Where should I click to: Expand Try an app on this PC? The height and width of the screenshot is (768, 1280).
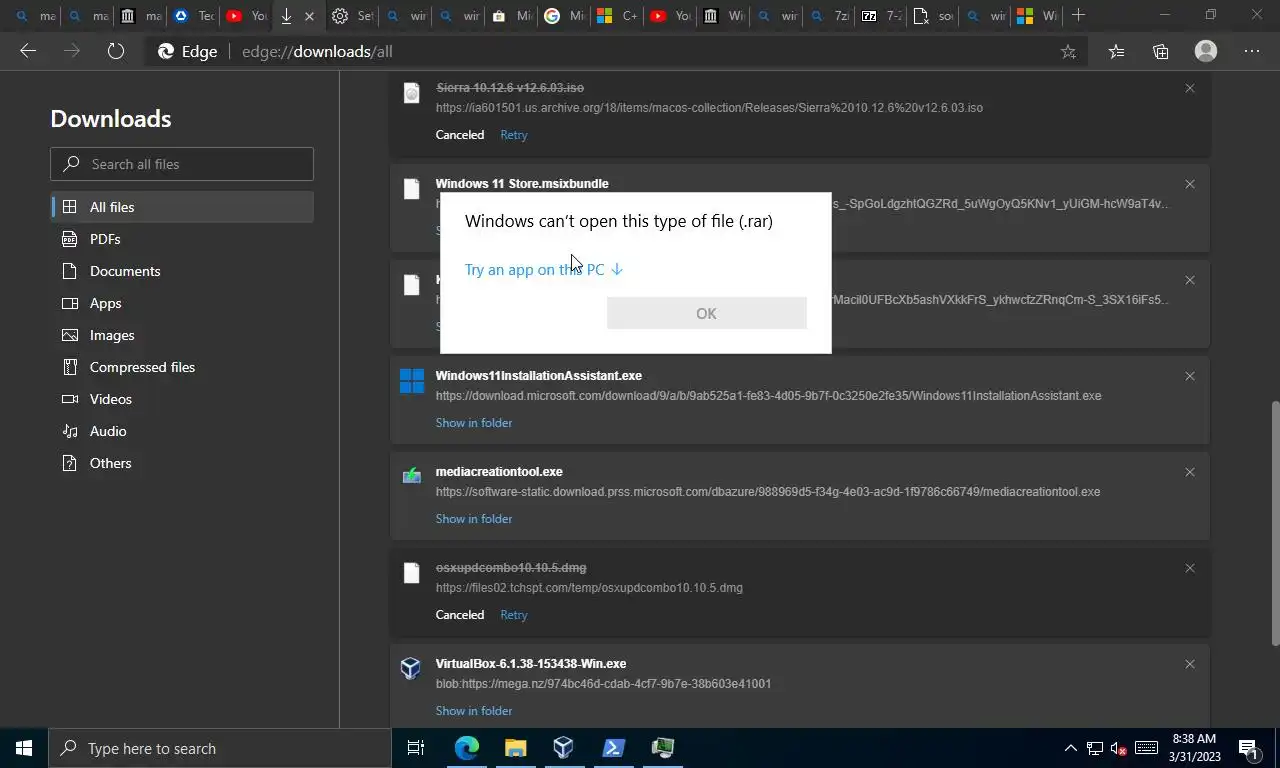544,269
